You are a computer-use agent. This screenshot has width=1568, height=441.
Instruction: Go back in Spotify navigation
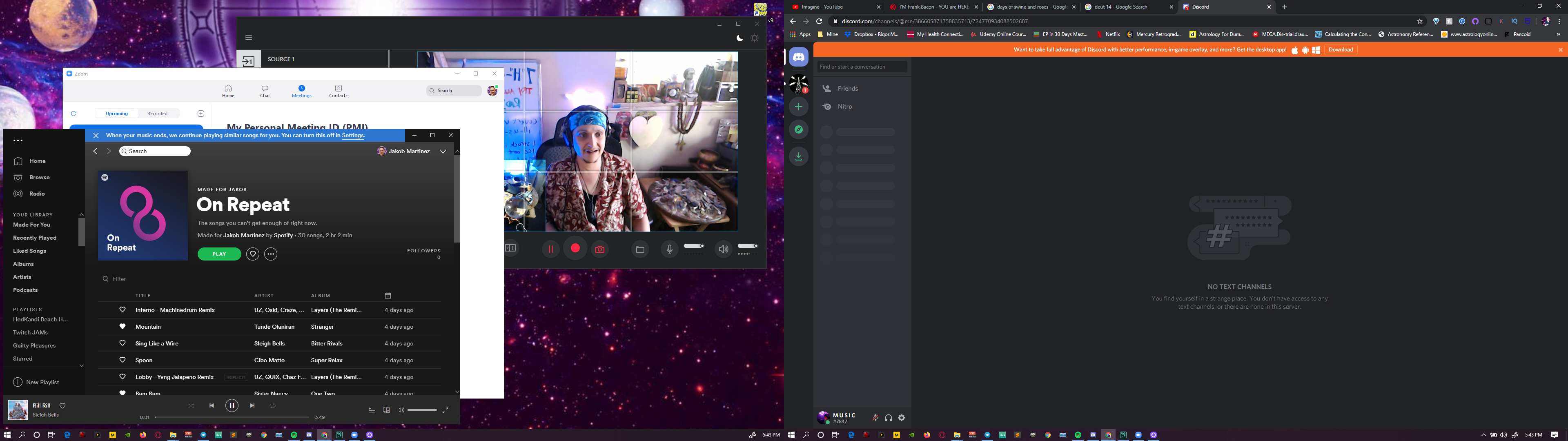(96, 151)
